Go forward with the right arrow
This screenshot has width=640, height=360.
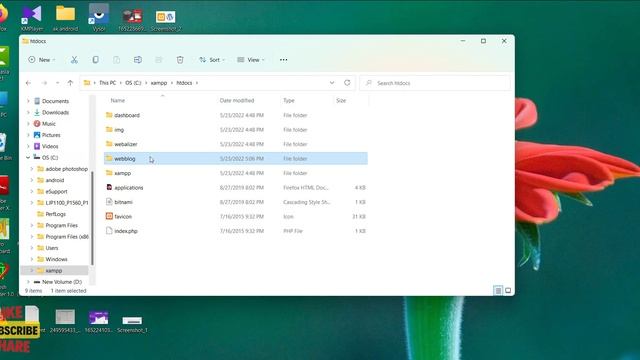coord(44,83)
